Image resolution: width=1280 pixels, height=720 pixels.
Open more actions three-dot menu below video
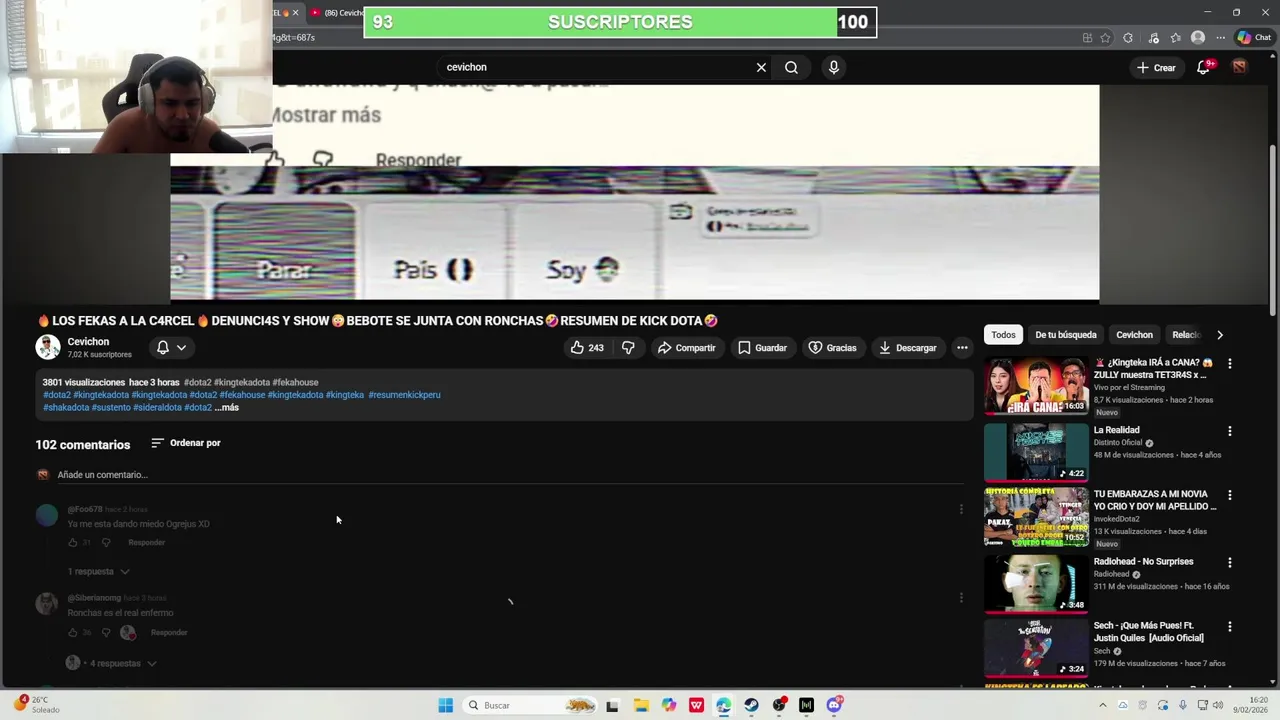[962, 348]
